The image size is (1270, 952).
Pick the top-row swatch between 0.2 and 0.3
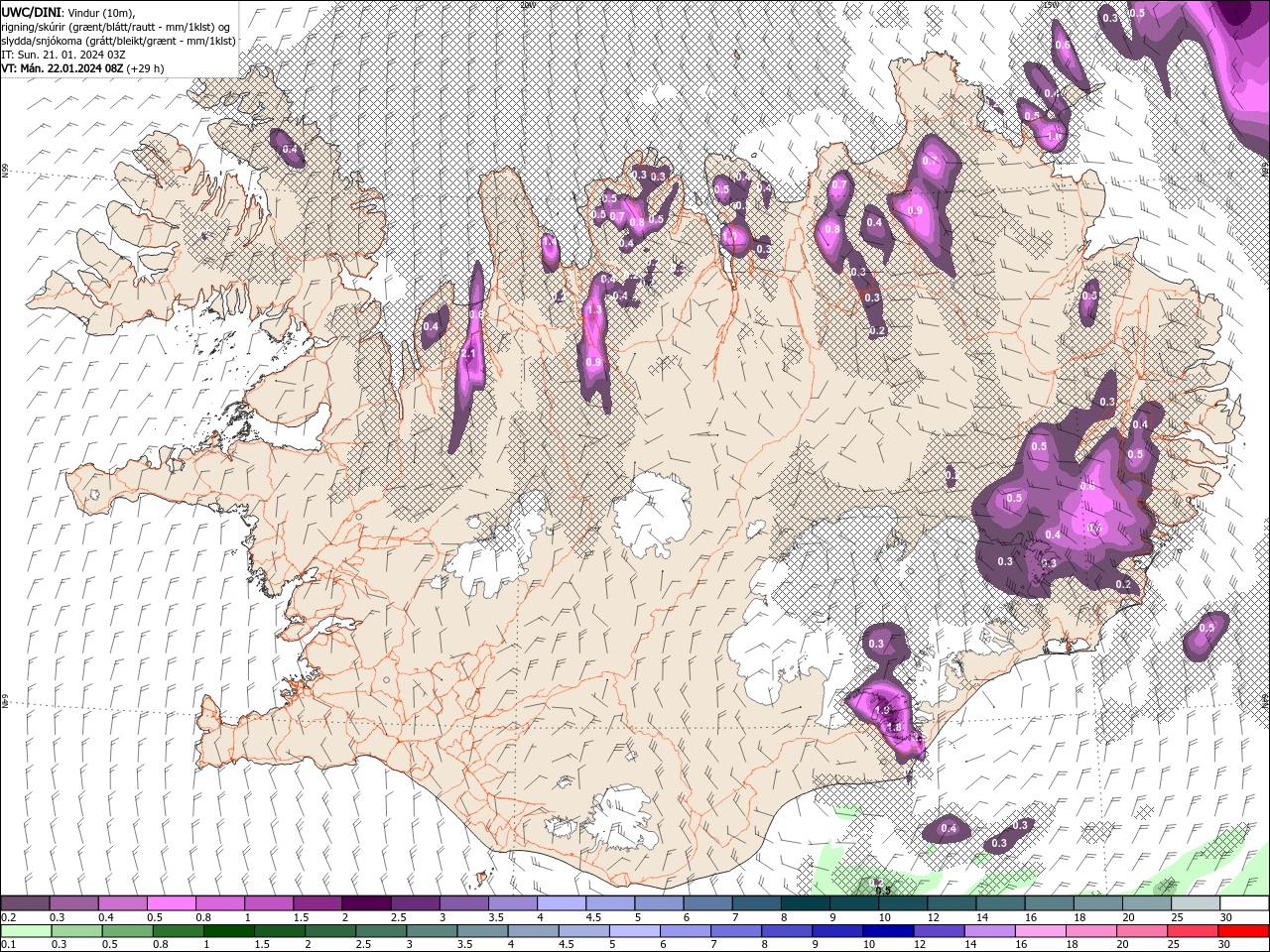click(x=25, y=903)
